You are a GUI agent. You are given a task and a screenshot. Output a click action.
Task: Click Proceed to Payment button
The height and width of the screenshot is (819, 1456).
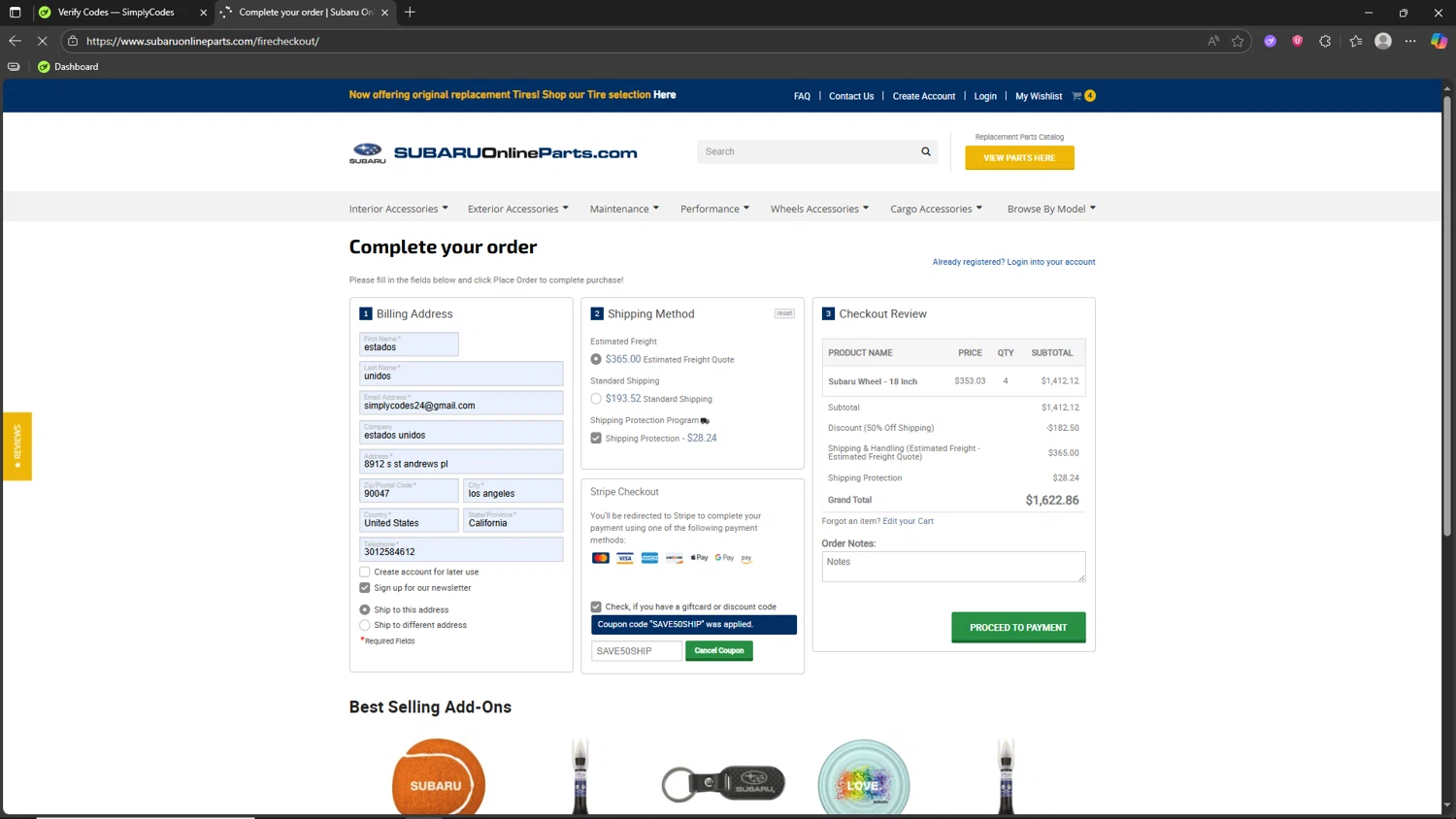click(x=1018, y=628)
